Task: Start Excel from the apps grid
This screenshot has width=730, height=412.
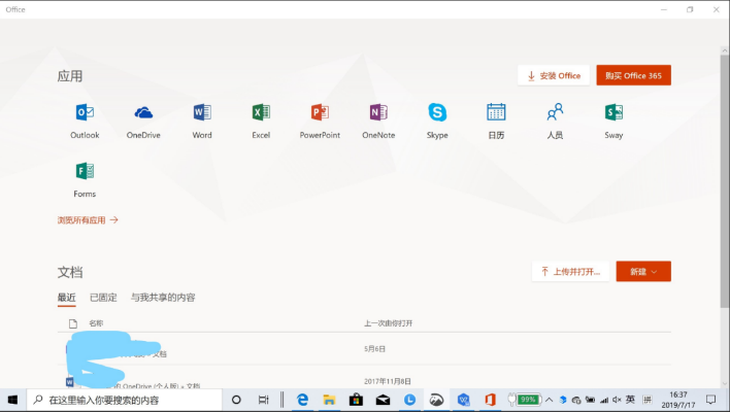Action: pos(261,113)
